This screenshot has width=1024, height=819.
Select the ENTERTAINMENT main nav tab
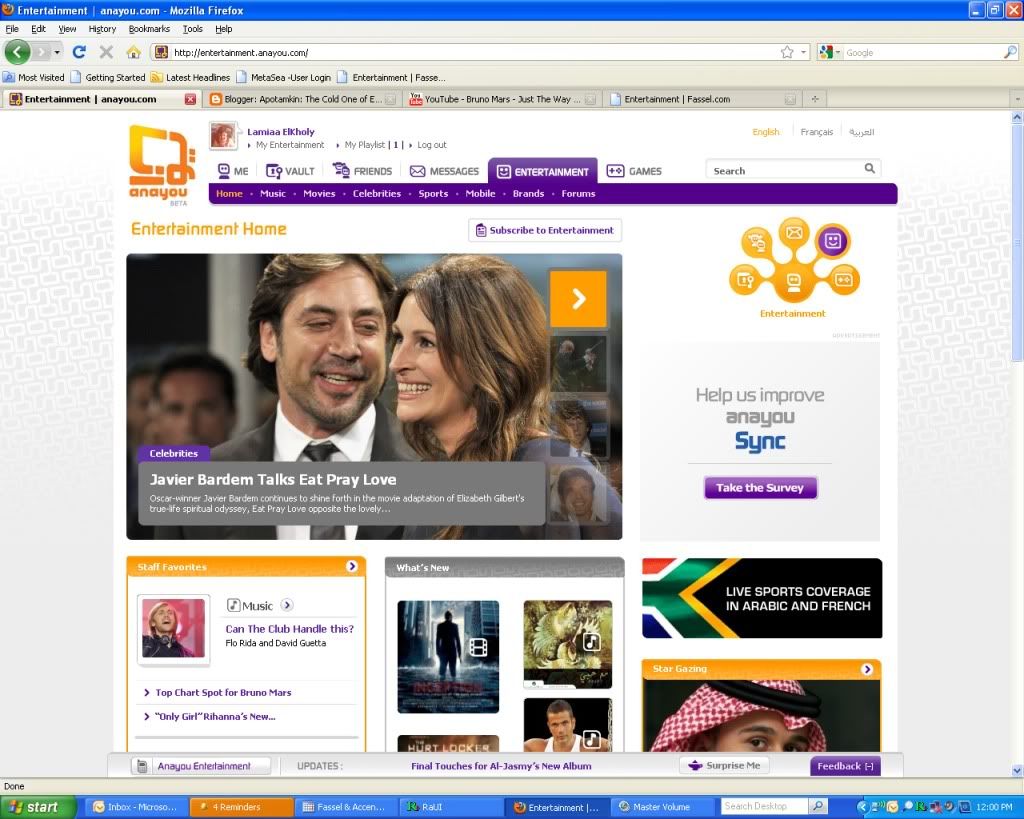(x=543, y=171)
